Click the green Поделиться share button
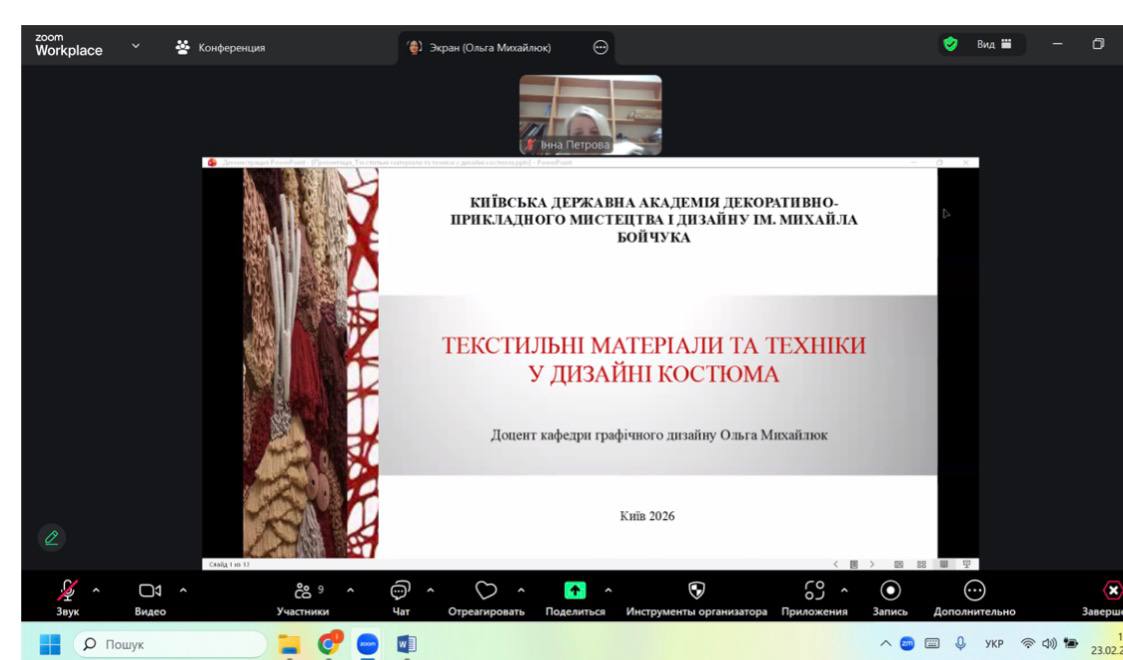Screen dimensions: 1123x660 [x=575, y=591]
